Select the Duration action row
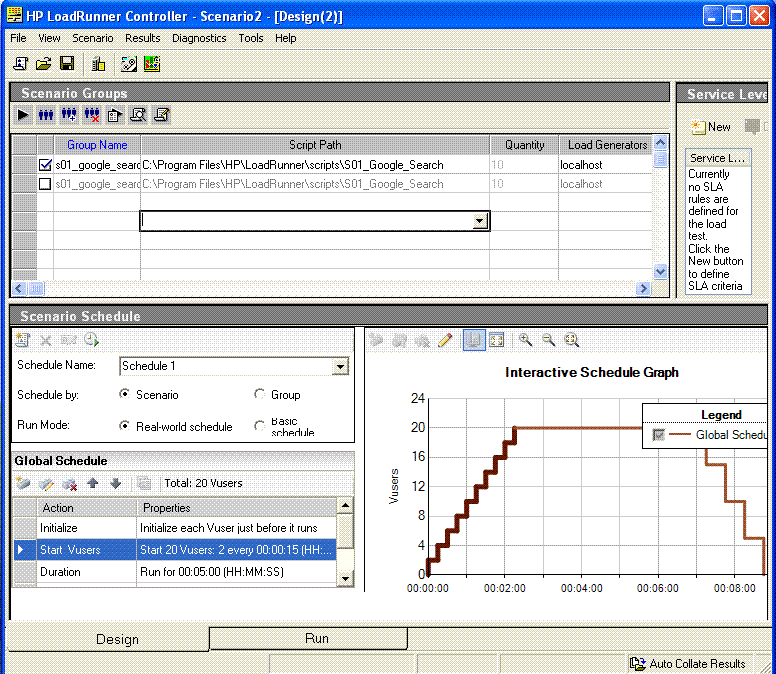Screen dimensions: 776x674 point(60,572)
